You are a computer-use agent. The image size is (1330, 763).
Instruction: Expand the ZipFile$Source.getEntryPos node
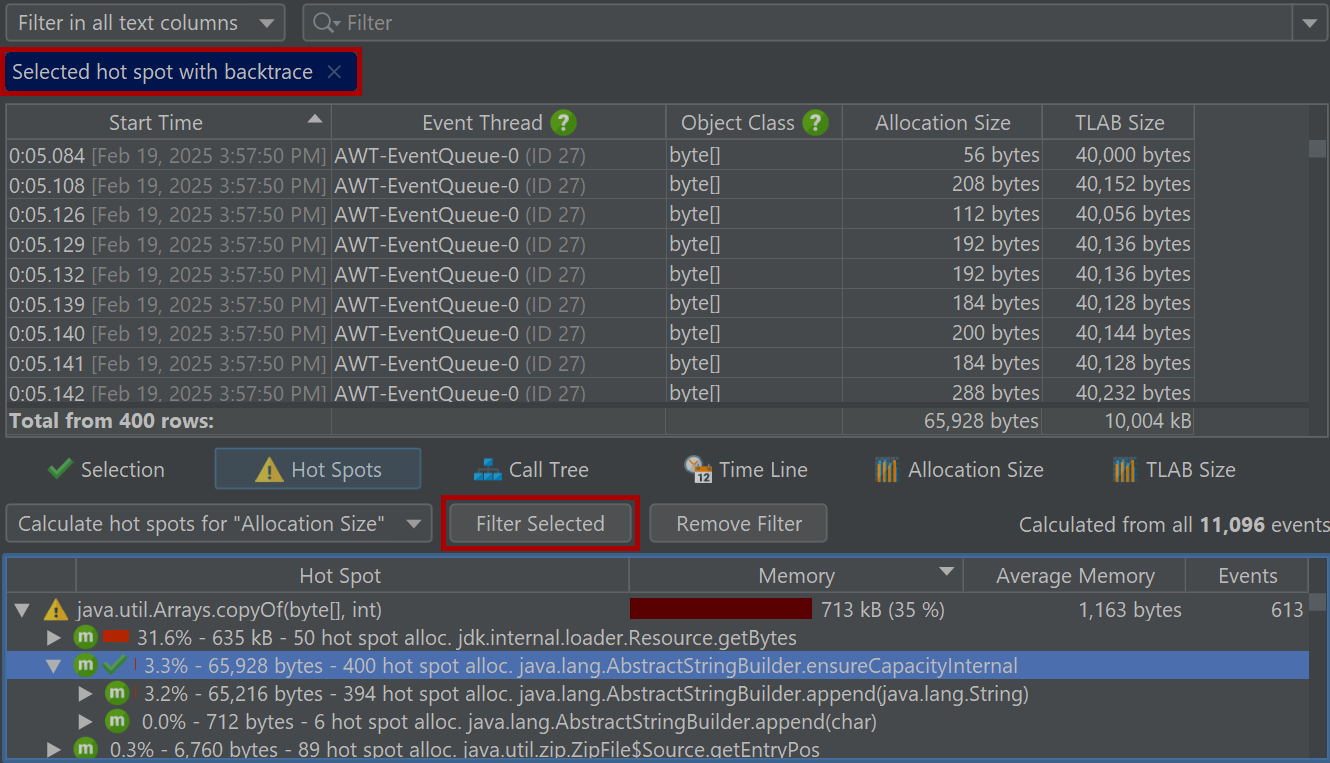pyautogui.click(x=55, y=749)
